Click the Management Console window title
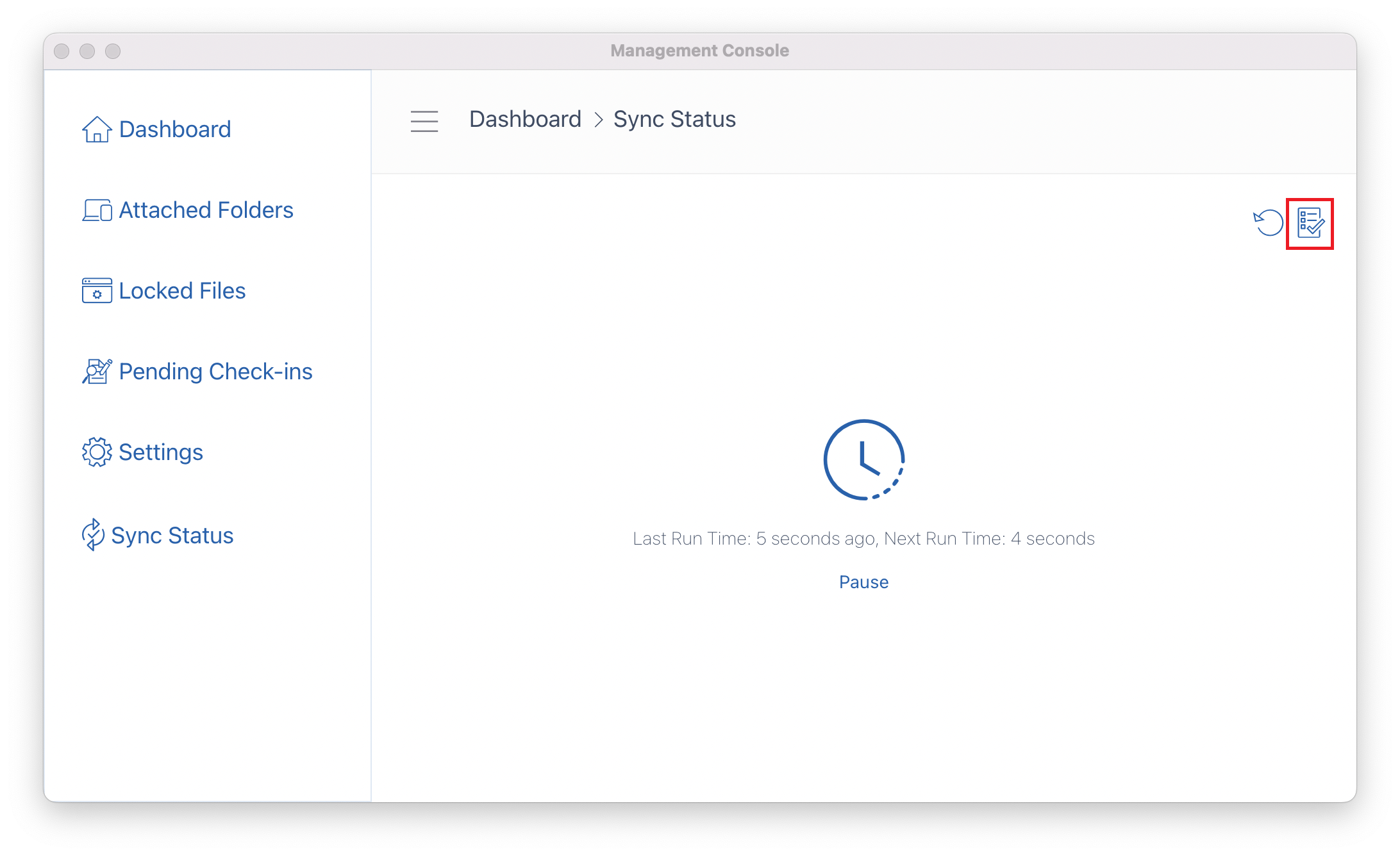Viewport: 1400px width, 856px height. point(699,51)
